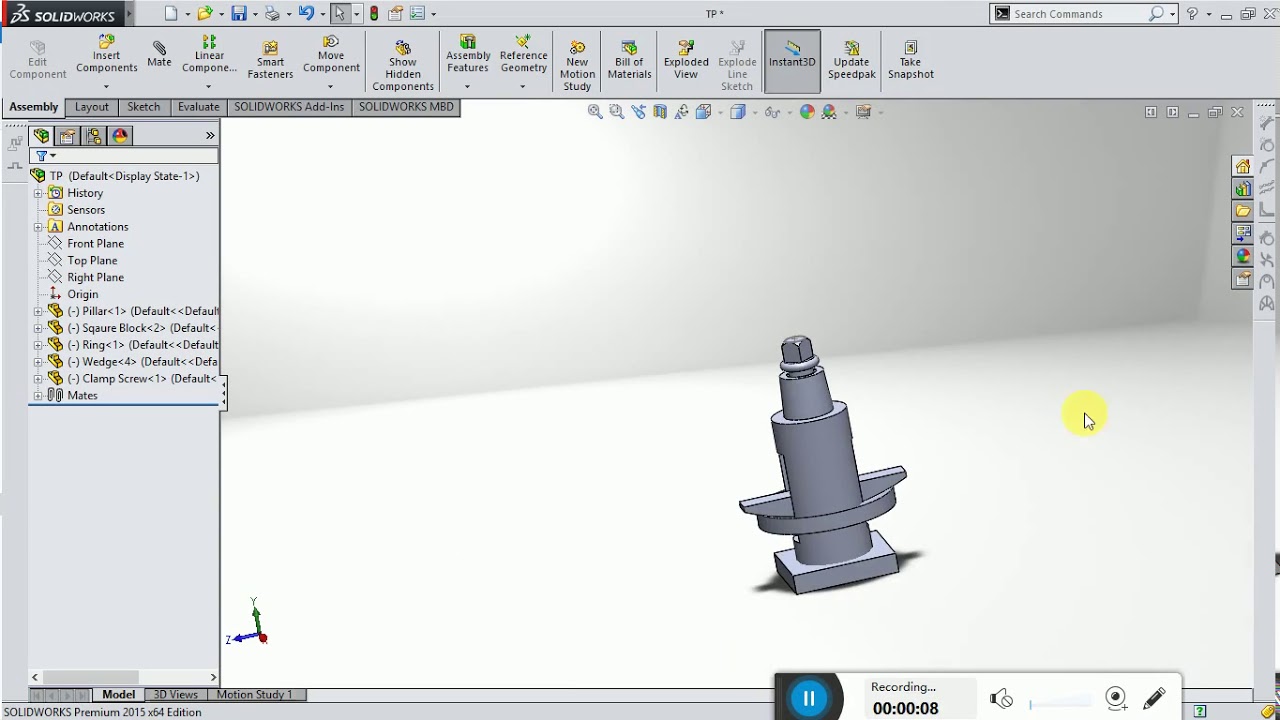The image size is (1280, 720).
Task: Click the Section View icon
Action: 660,112
